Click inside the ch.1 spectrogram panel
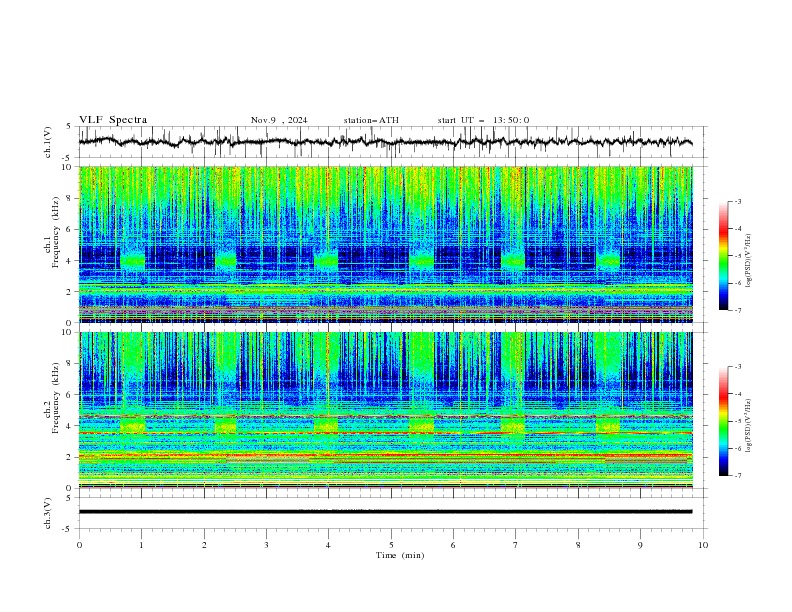The width and height of the screenshot is (792, 612). [x=385, y=244]
